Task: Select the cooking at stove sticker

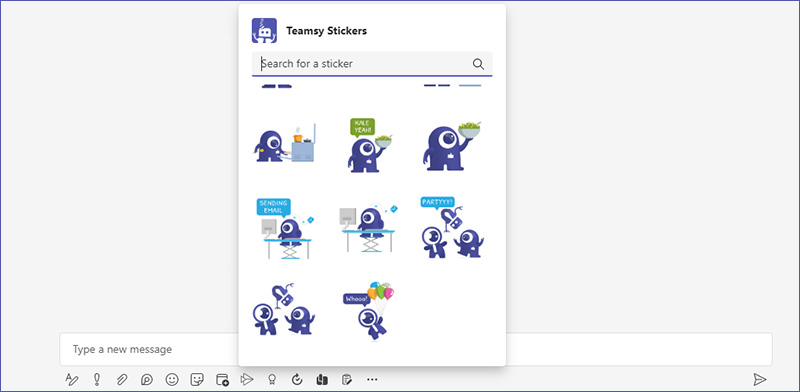Action: [x=285, y=143]
